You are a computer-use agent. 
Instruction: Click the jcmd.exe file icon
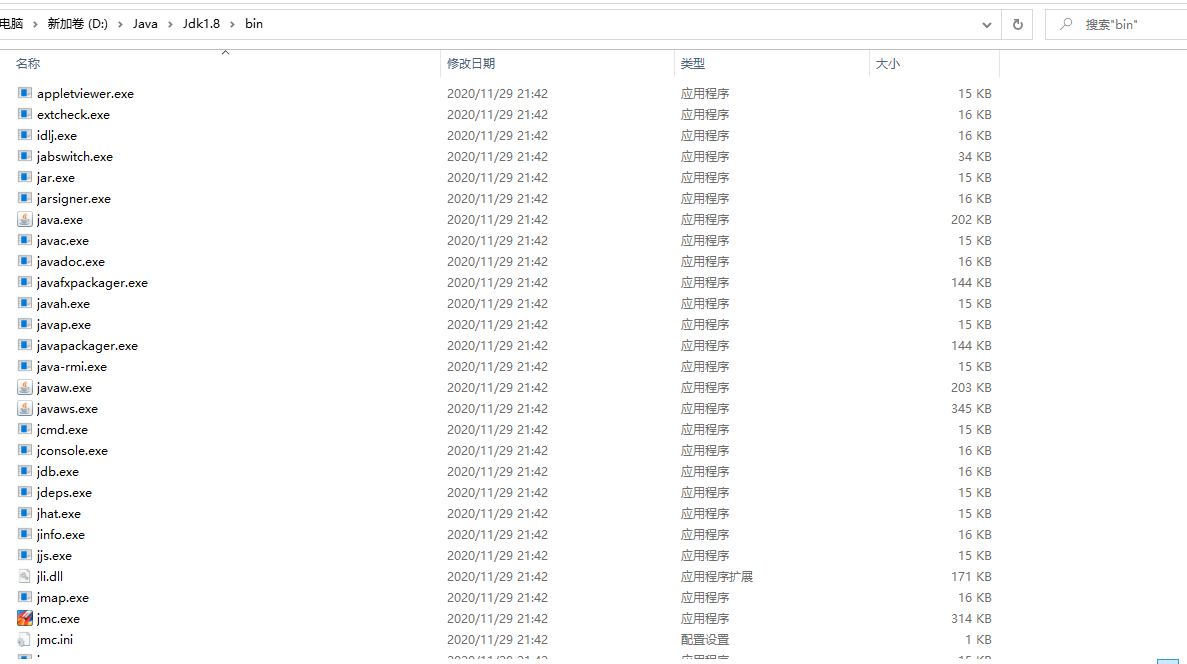24,429
